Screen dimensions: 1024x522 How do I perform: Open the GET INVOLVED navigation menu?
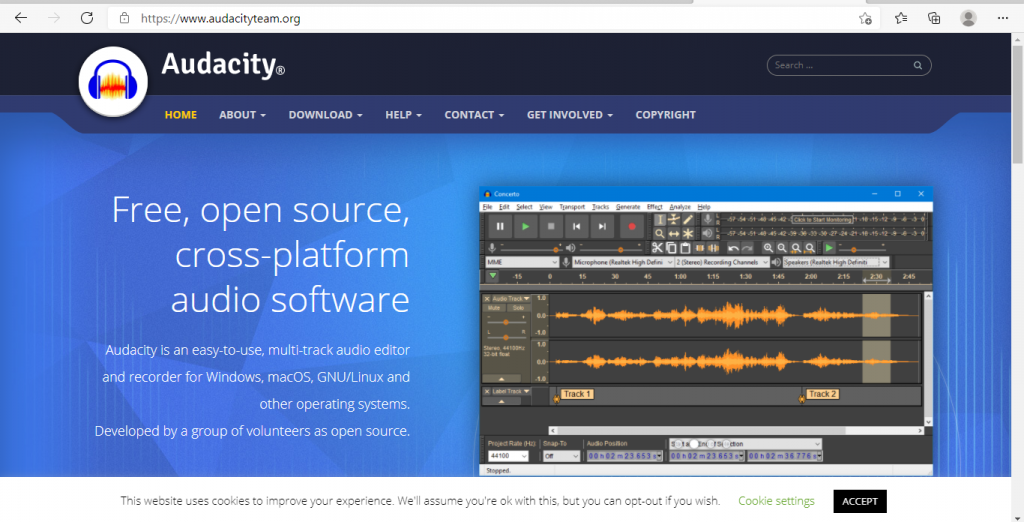[x=569, y=114]
